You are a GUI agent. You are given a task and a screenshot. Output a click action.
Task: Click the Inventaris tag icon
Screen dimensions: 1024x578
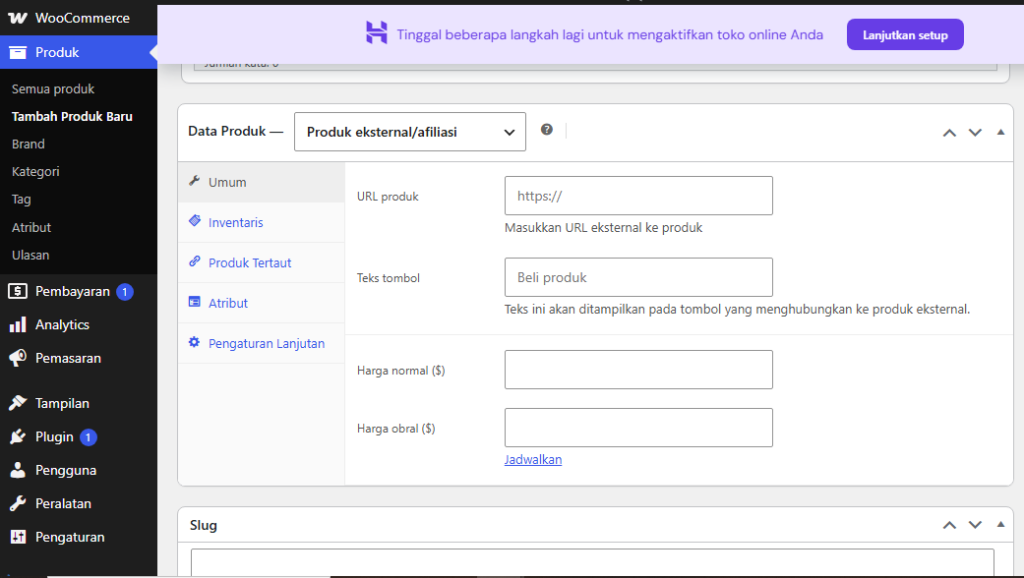tap(195, 221)
